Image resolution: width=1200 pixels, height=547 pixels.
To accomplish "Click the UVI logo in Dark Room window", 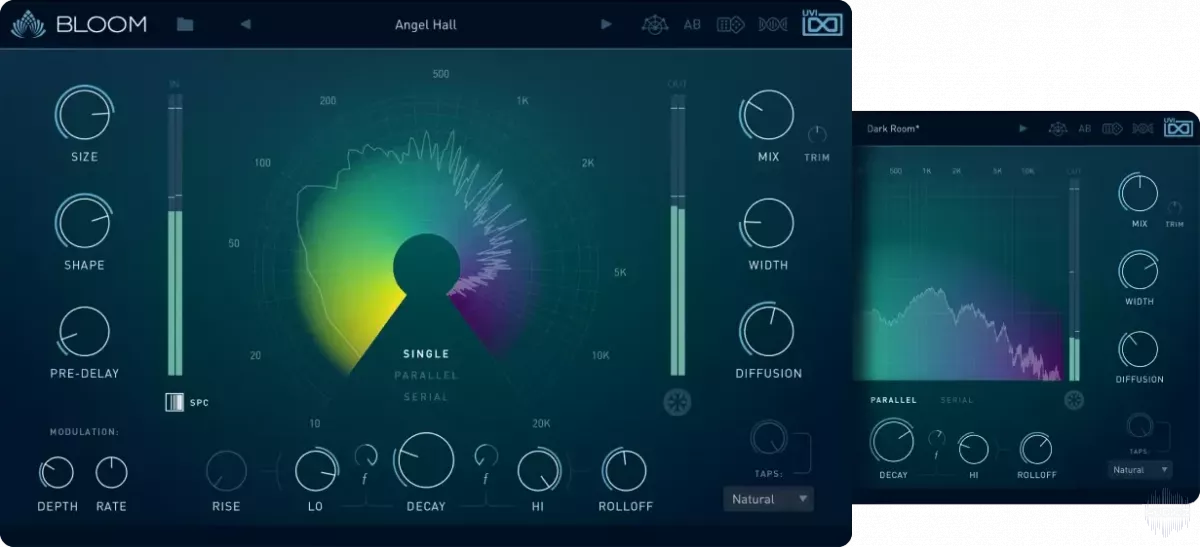I will point(1178,126).
